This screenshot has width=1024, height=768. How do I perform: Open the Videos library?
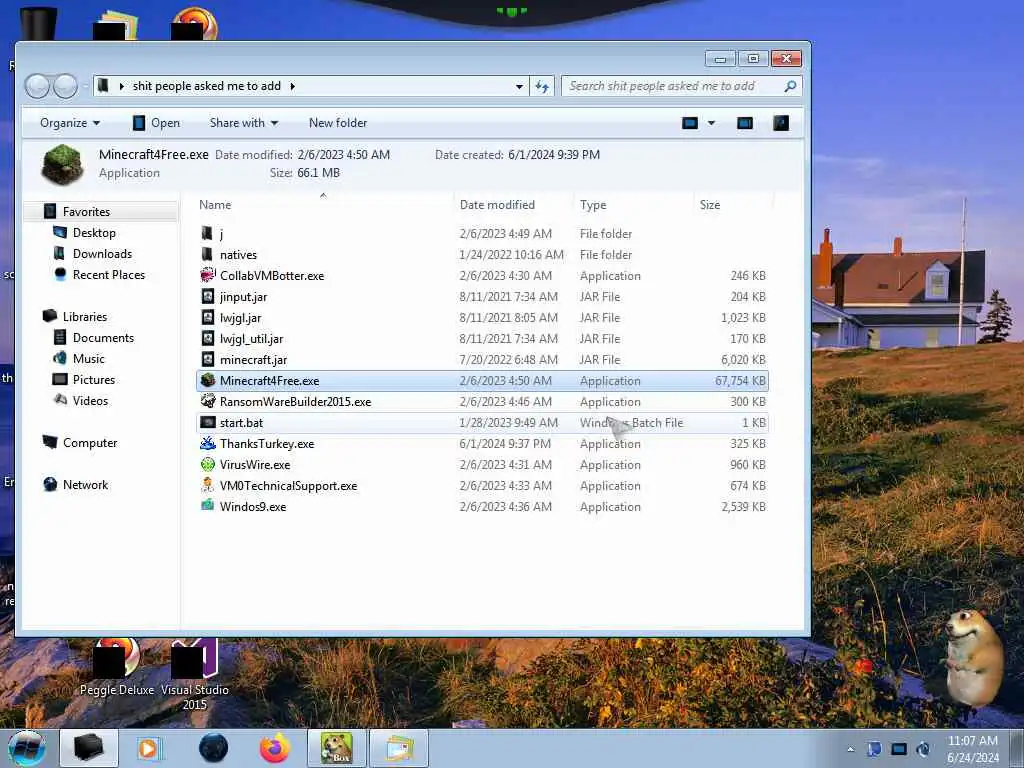[x=90, y=400]
